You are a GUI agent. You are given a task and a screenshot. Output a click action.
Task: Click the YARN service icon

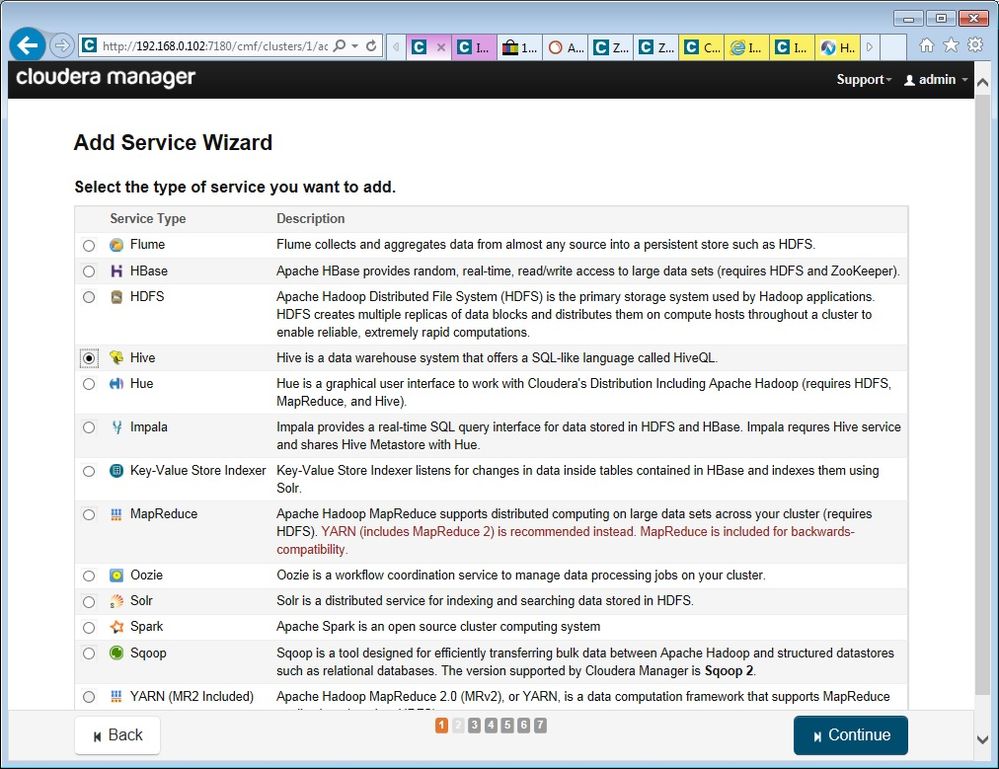pos(116,696)
